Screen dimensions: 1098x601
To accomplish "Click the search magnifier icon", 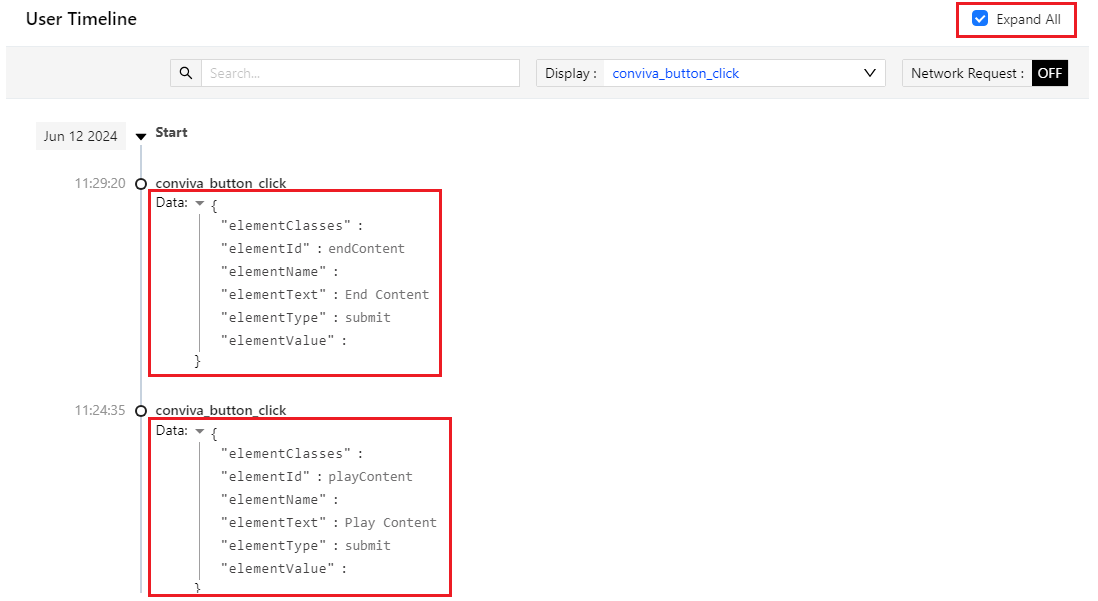I will (x=186, y=73).
